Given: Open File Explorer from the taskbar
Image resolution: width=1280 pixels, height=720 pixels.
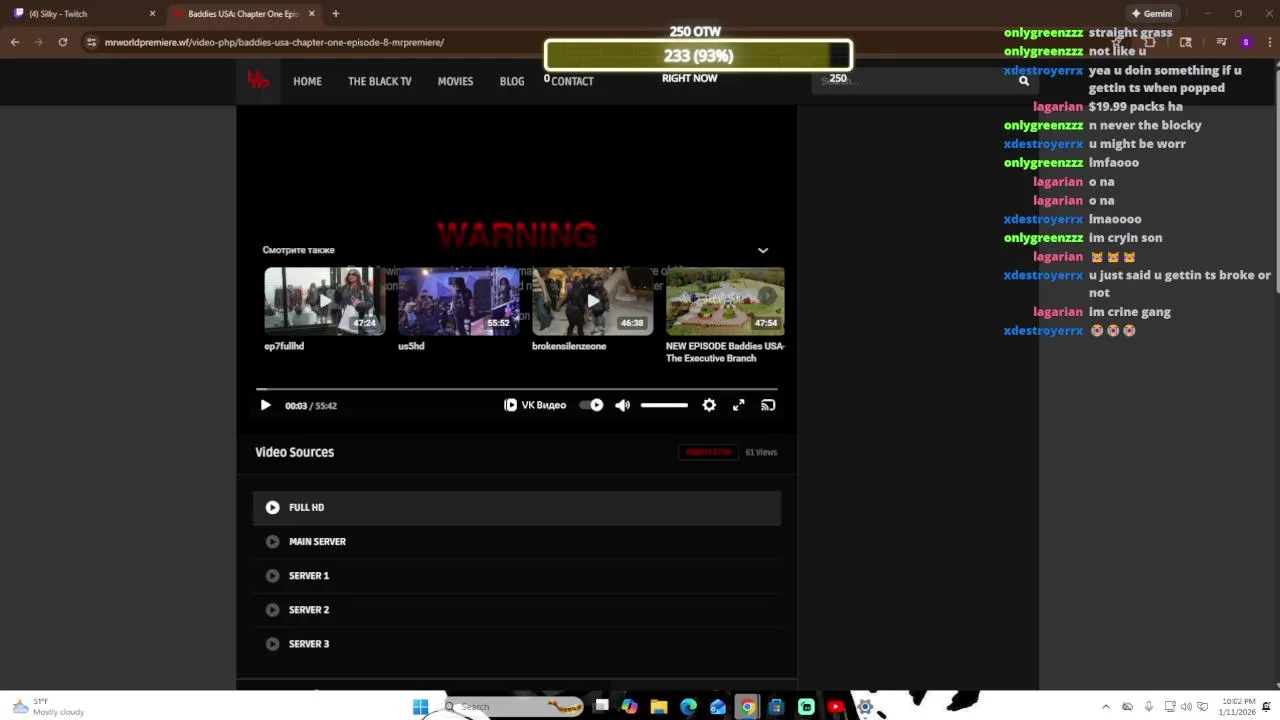Looking at the screenshot, I should 659,707.
